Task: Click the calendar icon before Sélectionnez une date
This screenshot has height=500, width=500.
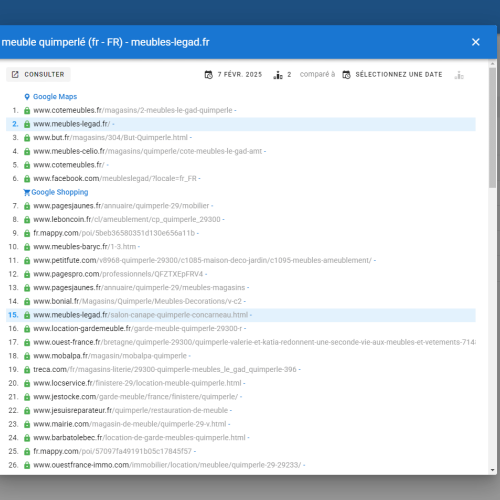Action: [347, 75]
